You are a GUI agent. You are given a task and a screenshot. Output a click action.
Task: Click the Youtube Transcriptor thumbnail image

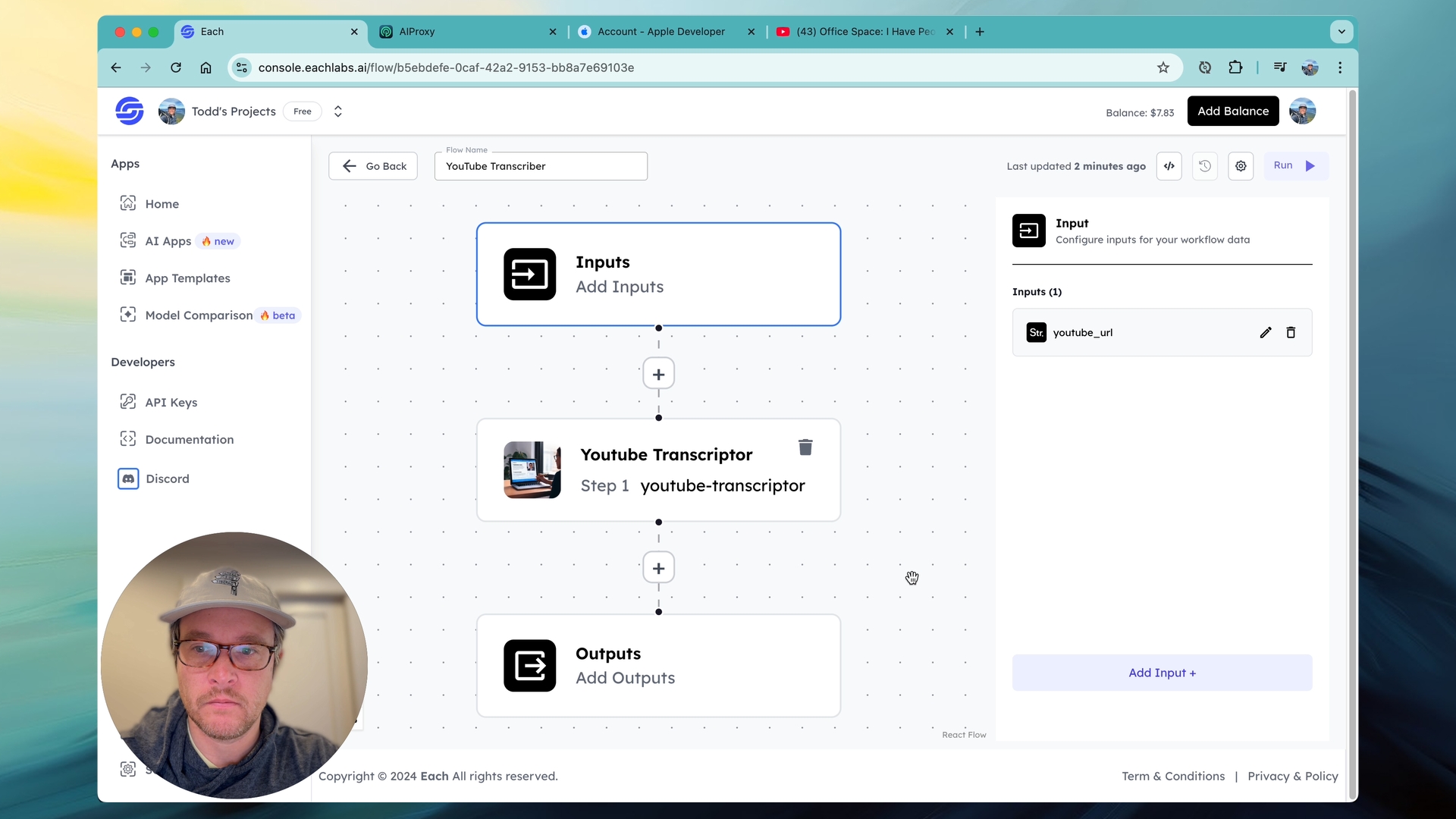(532, 470)
